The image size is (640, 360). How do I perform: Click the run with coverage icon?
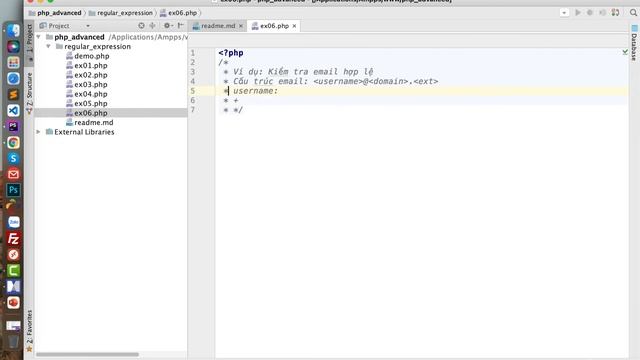[602, 13]
